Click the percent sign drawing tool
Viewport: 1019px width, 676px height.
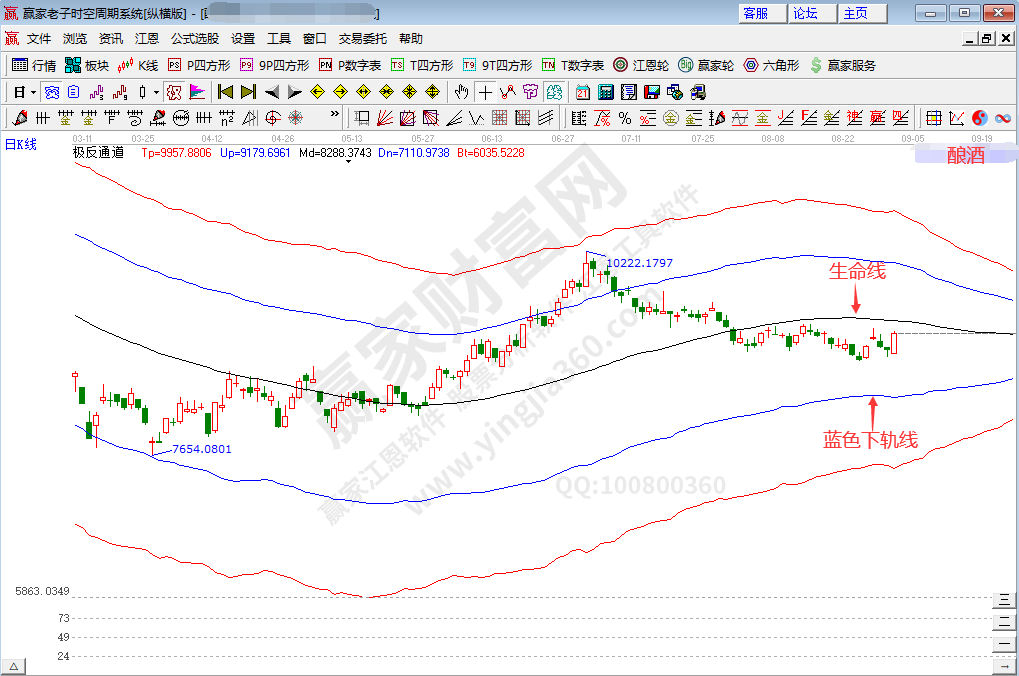pyautogui.click(x=625, y=118)
